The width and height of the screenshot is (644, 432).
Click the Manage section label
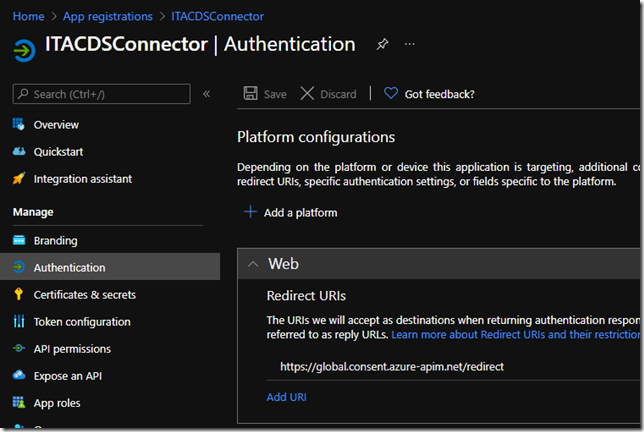(x=33, y=212)
